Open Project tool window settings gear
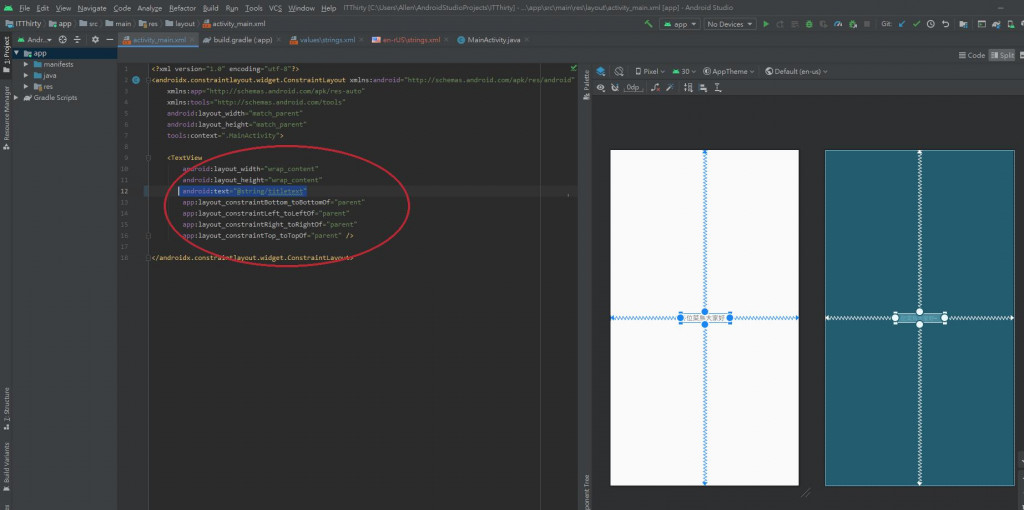The width and height of the screenshot is (1024, 510). click(95, 40)
